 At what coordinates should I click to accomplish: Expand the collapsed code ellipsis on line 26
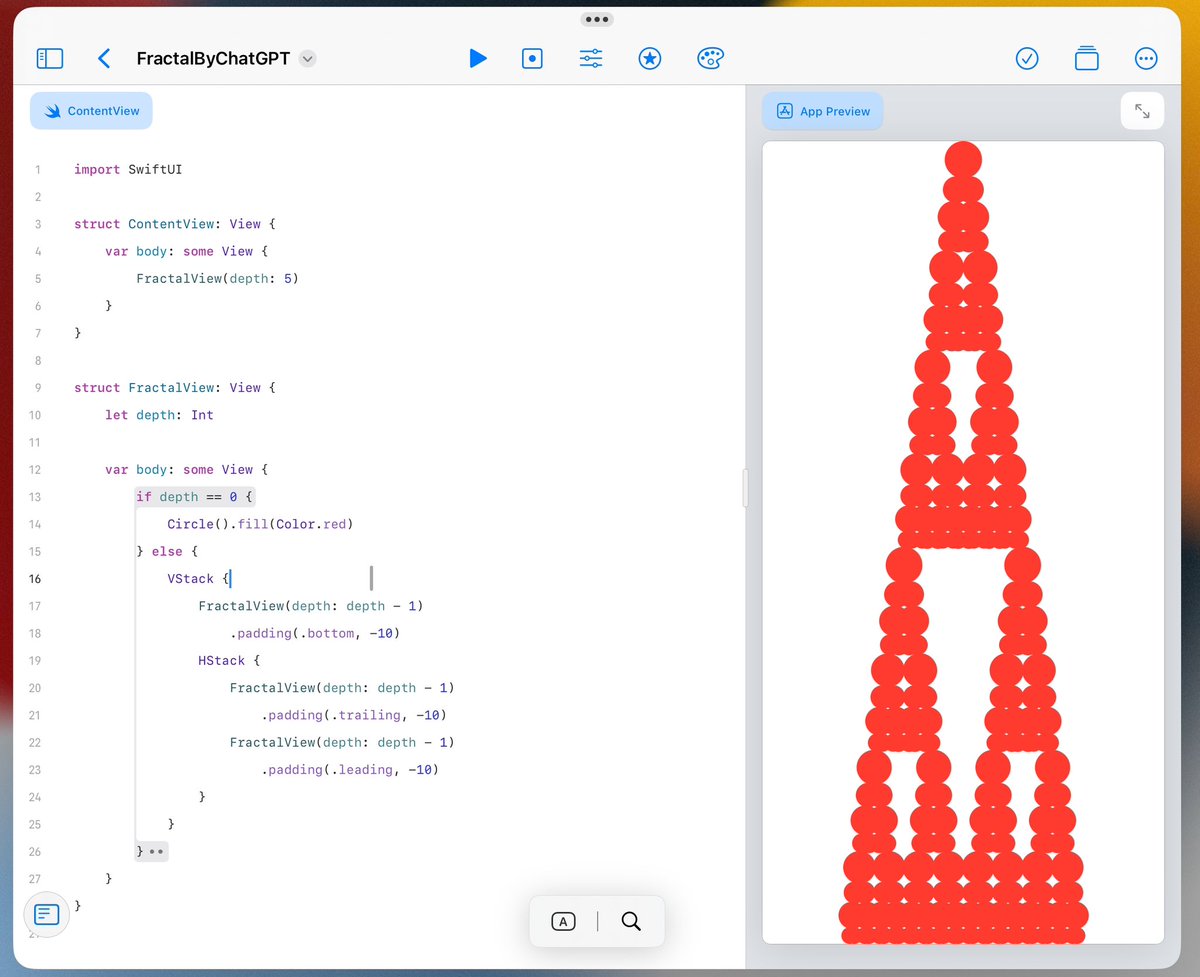157,852
